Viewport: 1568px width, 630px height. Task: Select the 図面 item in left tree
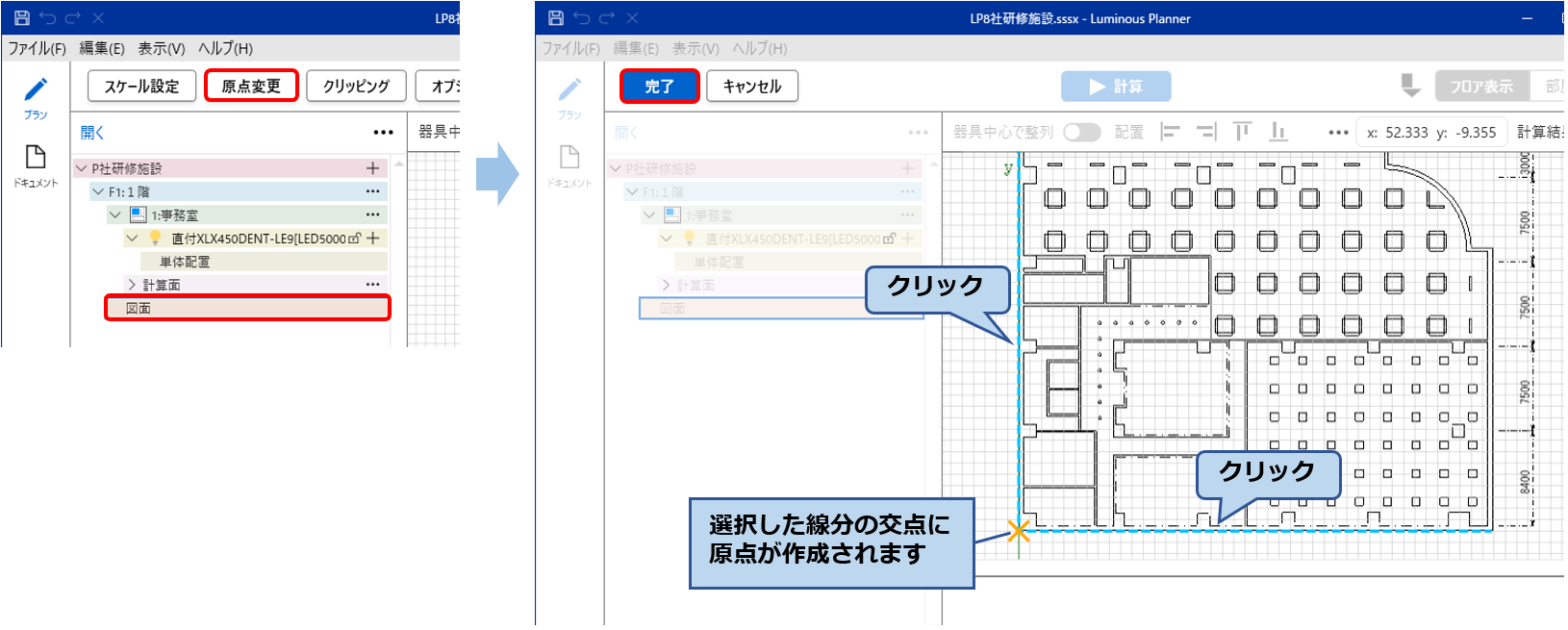[x=247, y=308]
